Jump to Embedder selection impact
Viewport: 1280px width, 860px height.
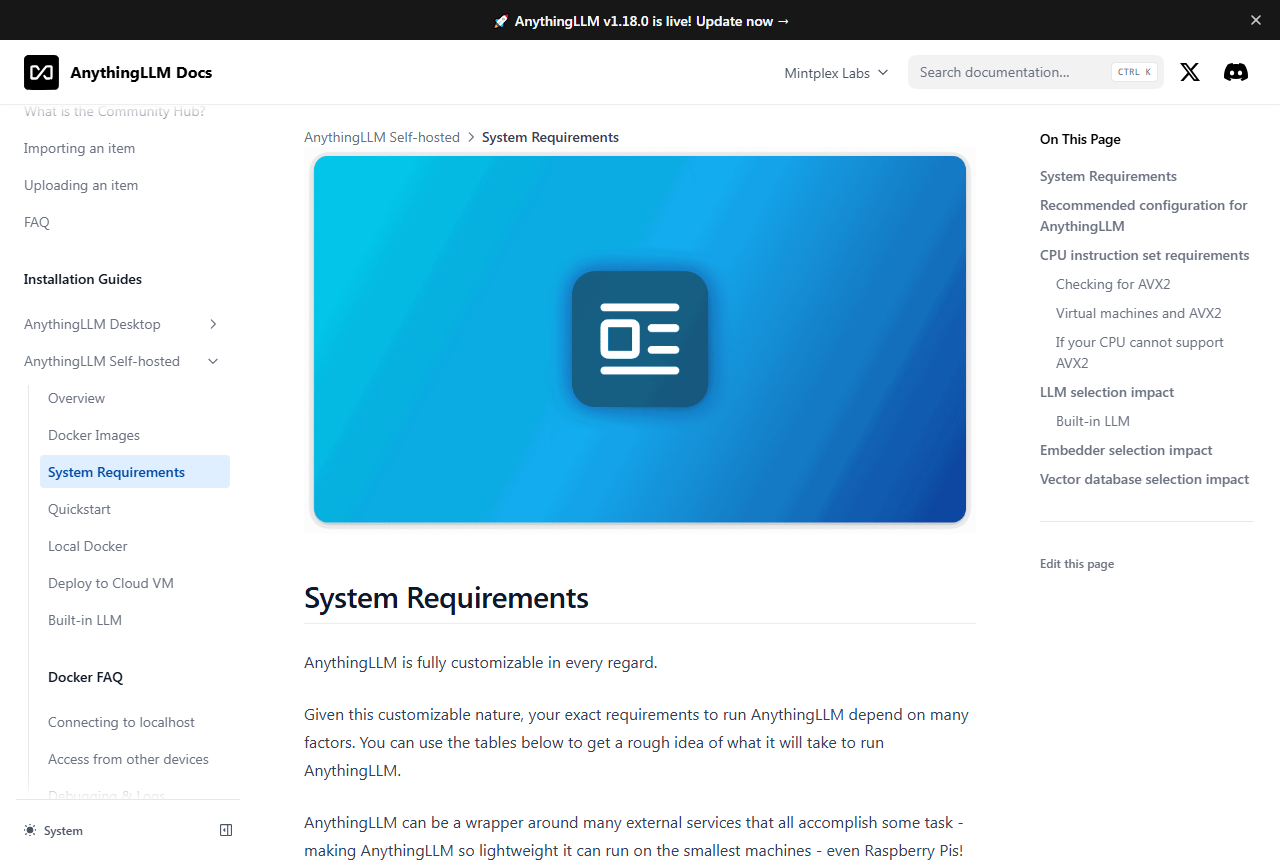click(1126, 450)
